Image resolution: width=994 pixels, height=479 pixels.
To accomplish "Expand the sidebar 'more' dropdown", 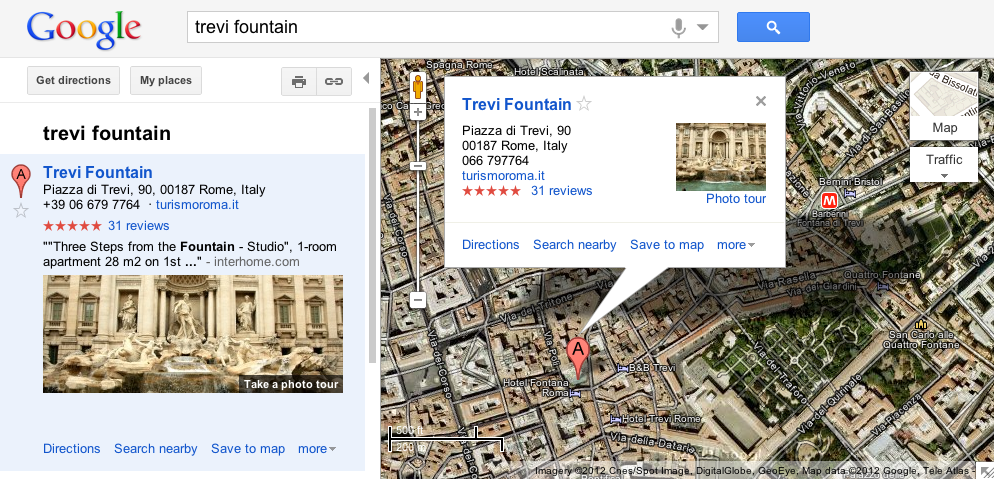I will coord(317,449).
